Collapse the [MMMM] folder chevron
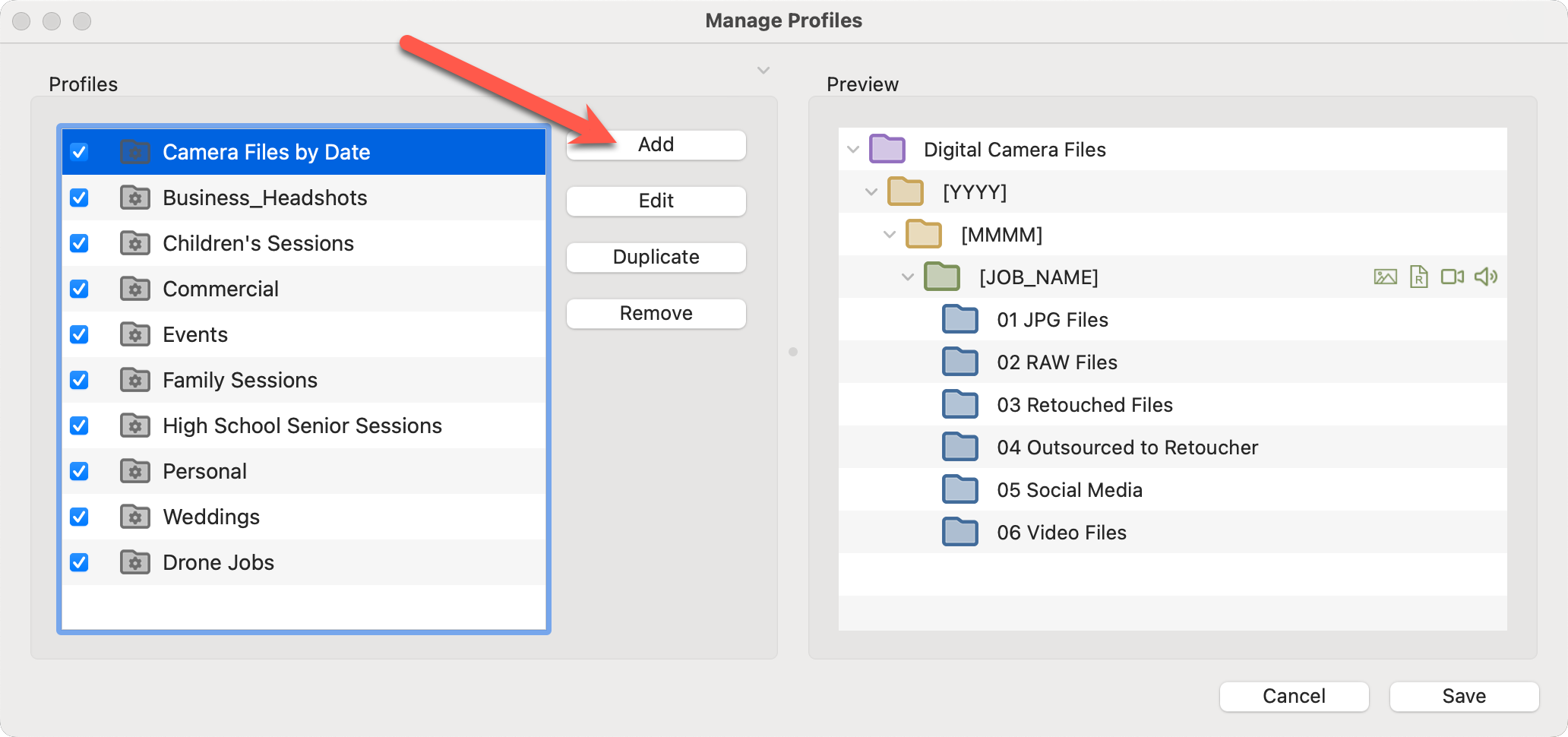 tap(890, 235)
